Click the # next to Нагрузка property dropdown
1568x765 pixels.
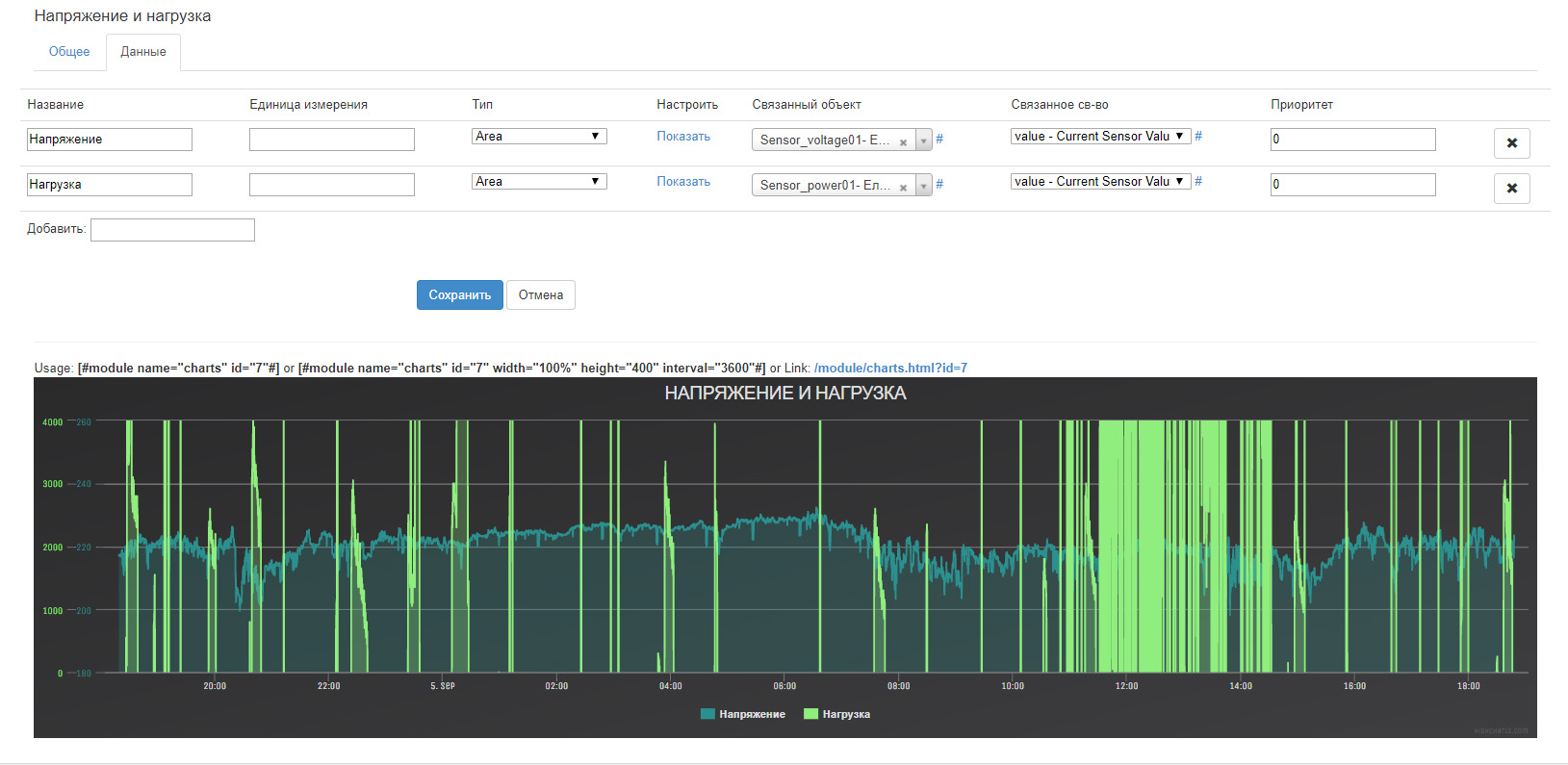pos(1198,182)
